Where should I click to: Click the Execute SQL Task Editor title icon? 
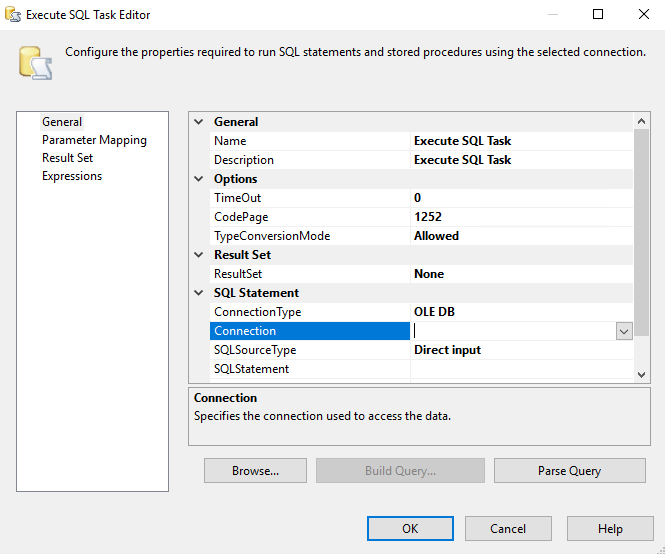tap(12, 15)
